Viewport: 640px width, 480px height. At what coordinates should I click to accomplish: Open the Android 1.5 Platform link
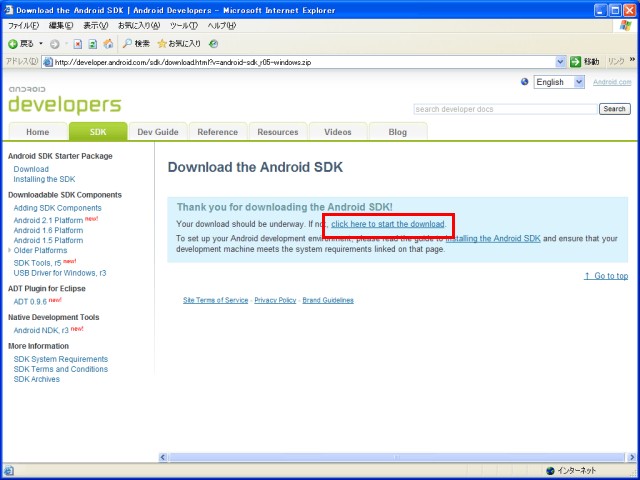48,240
